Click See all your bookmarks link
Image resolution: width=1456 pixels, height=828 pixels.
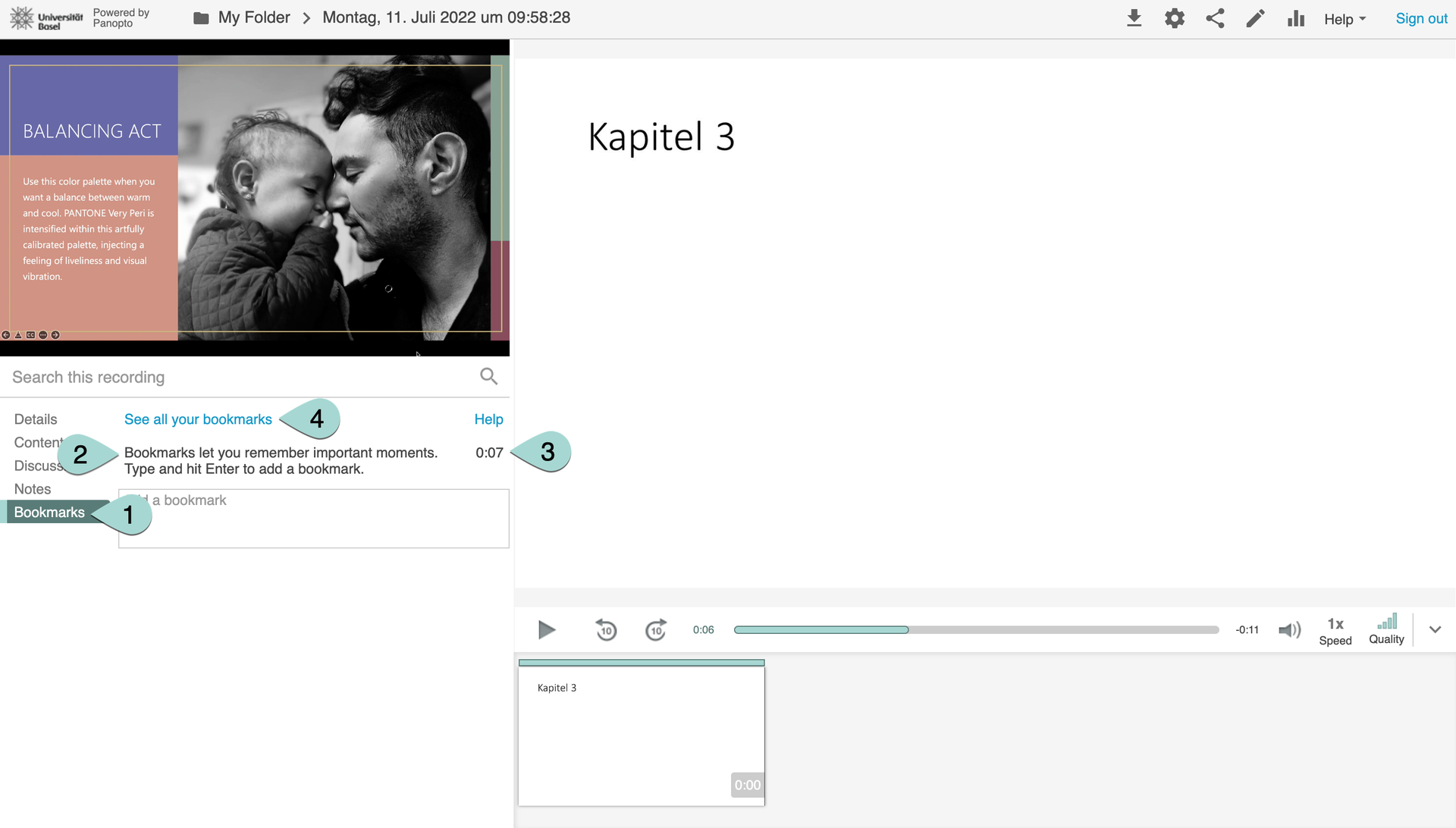198,419
